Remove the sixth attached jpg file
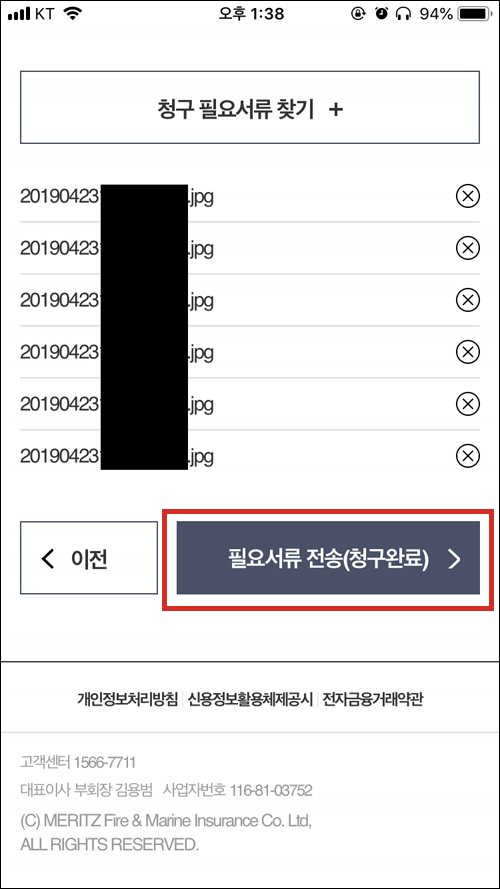 [468, 455]
